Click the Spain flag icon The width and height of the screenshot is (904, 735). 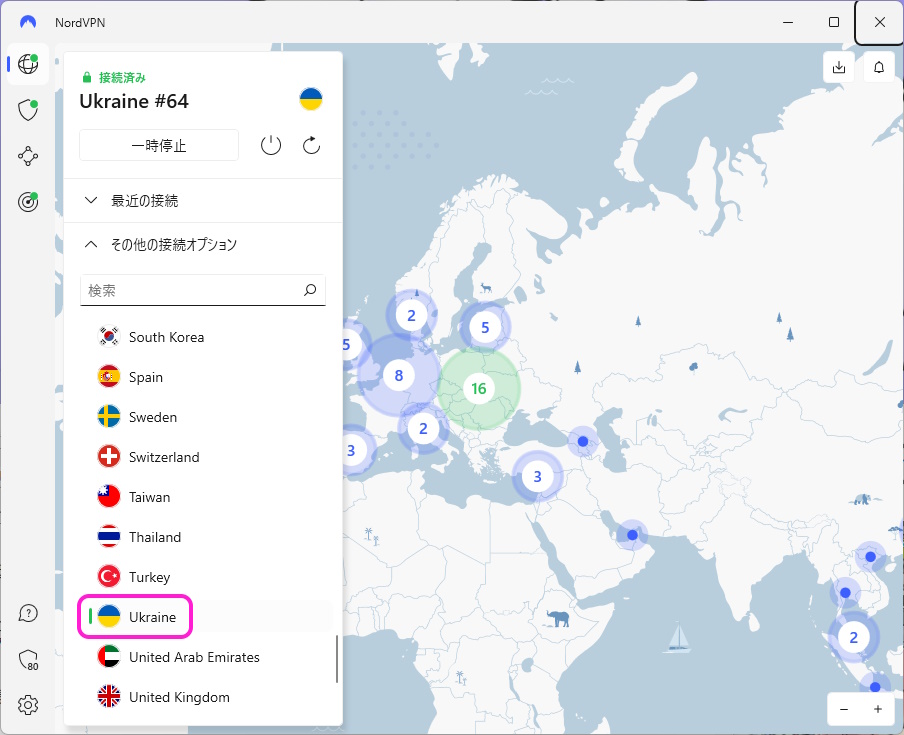[x=108, y=377]
